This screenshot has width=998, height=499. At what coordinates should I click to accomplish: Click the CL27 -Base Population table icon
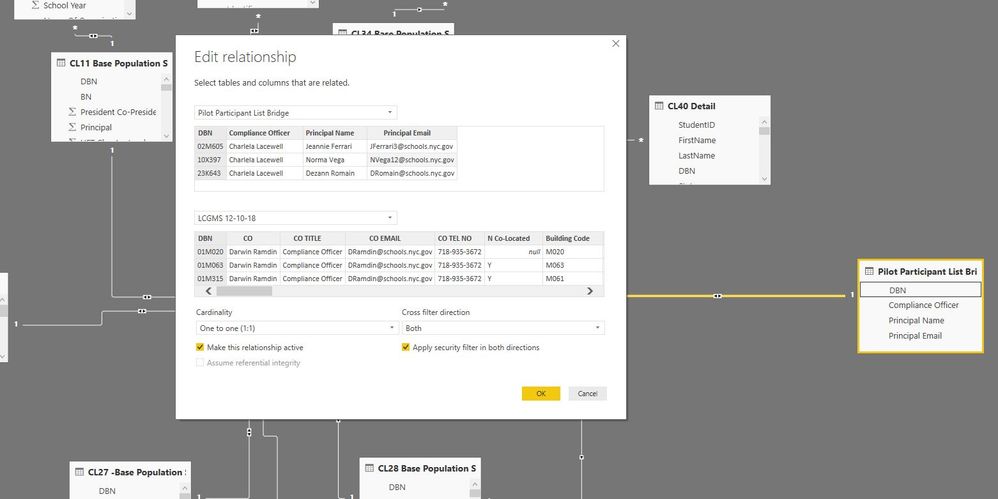pyautogui.click(x=80, y=472)
